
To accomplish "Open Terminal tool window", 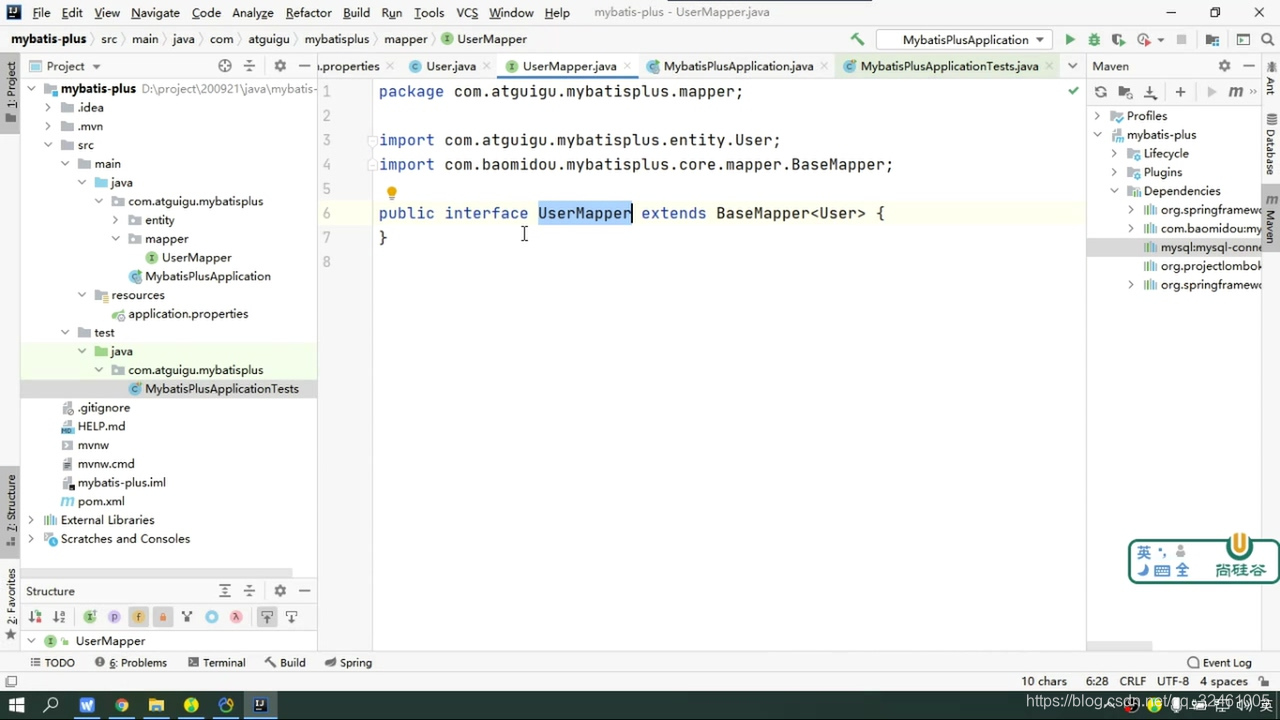I will pyautogui.click(x=215, y=663).
